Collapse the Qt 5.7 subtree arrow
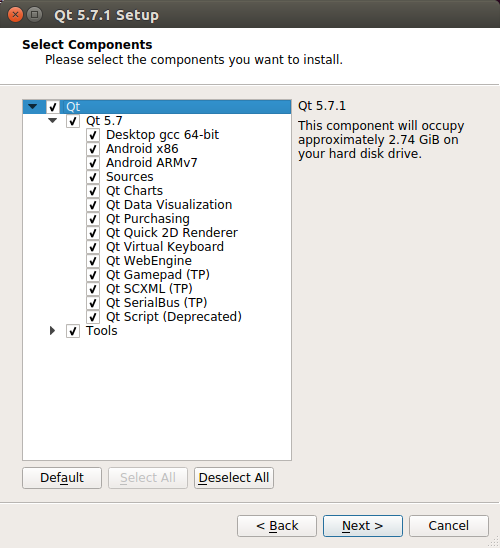The height and width of the screenshot is (548, 500). 52,121
